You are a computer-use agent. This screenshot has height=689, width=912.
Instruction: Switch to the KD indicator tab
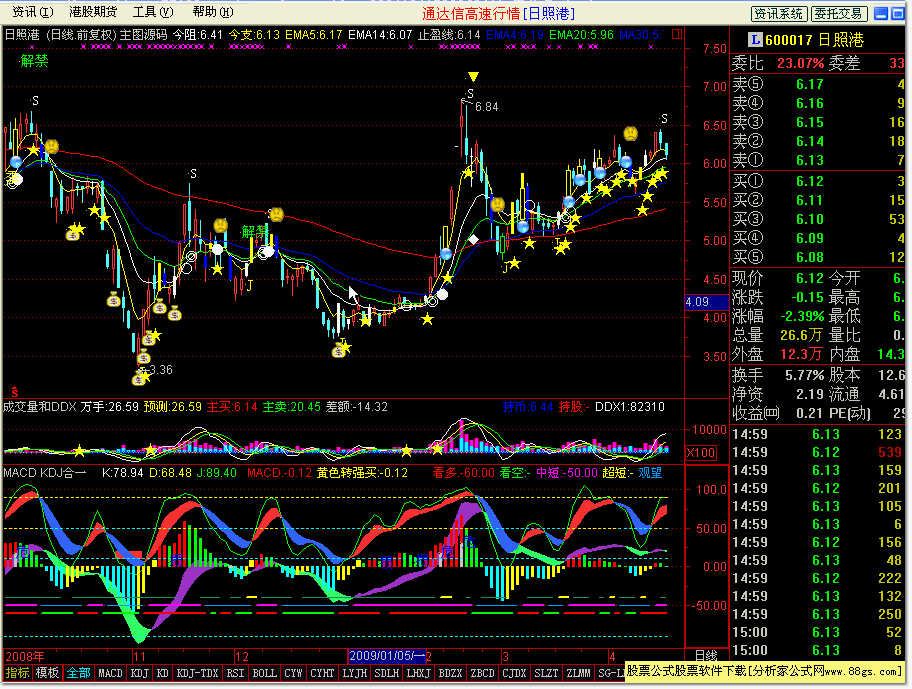[x=163, y=673]
